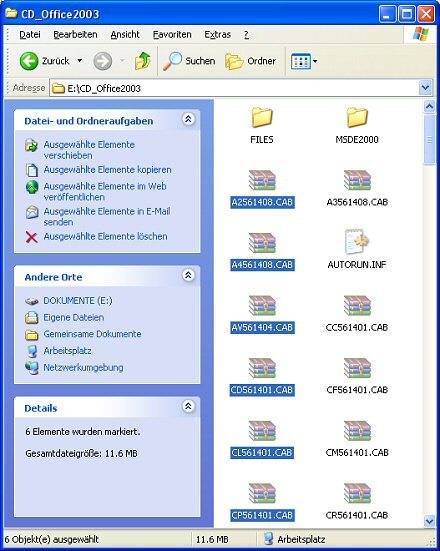440x551 pixels.
Task: Click the views grid icon in toolbar
Action: 300,61
